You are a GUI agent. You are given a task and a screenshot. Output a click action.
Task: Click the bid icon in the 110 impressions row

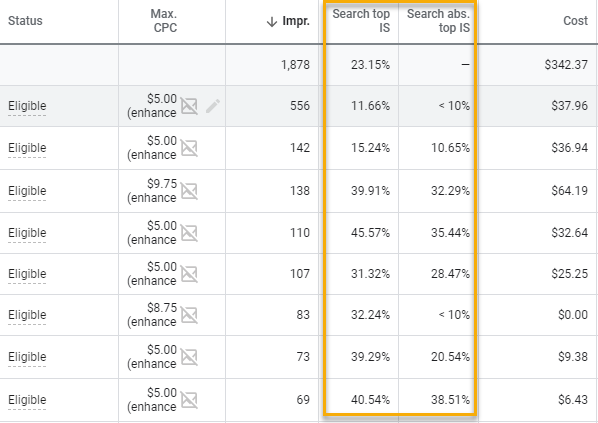coord(189,233)
